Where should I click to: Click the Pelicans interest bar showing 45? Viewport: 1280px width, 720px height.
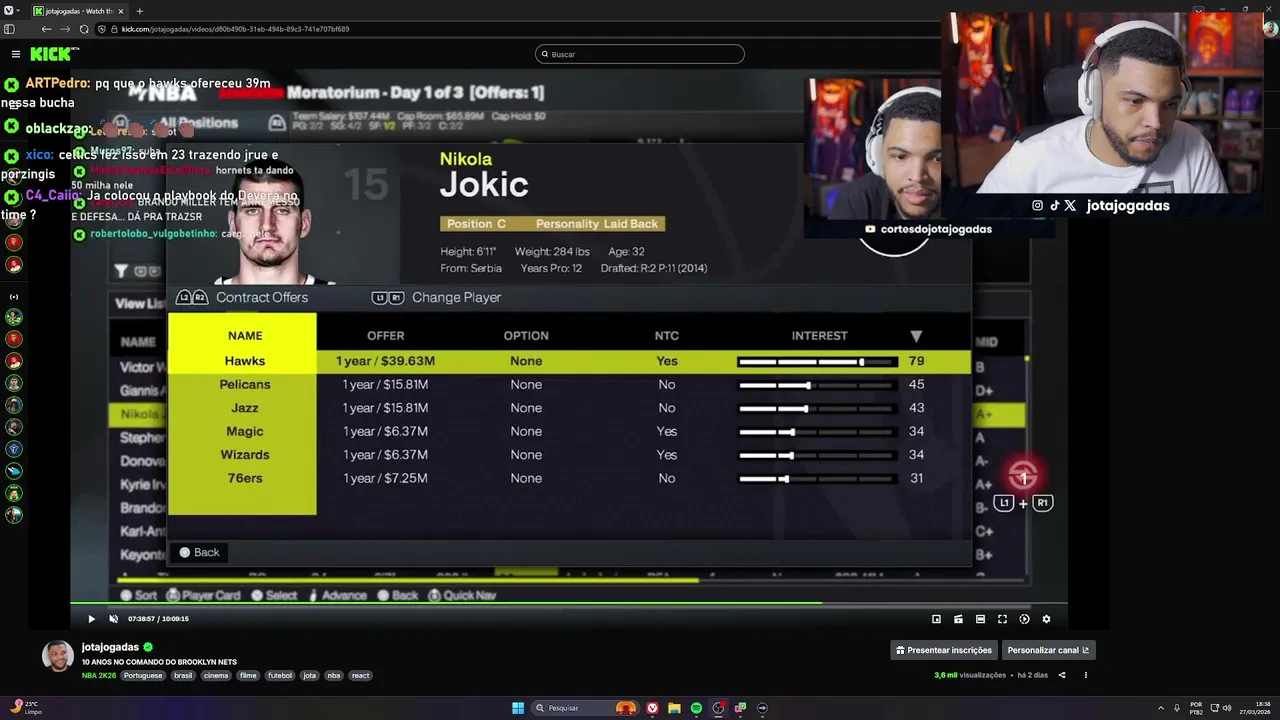click(x=817, y=384)
